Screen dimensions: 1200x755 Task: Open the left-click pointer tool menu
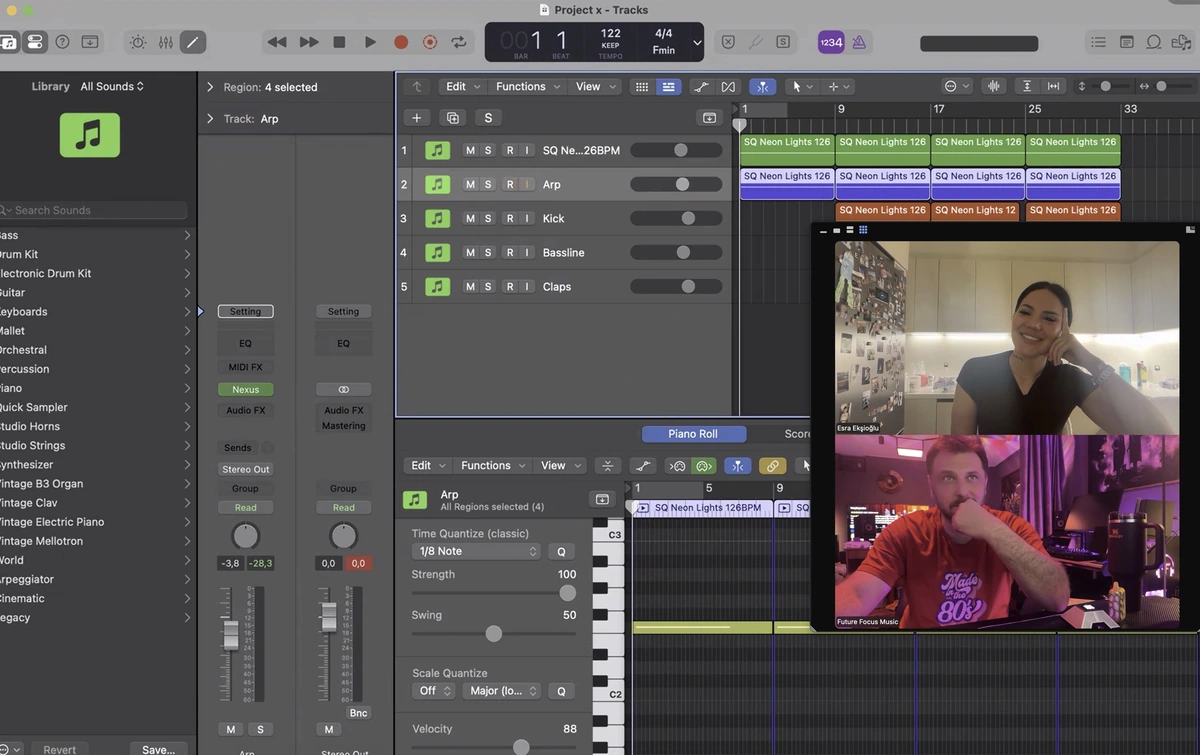tap(802, 87)
